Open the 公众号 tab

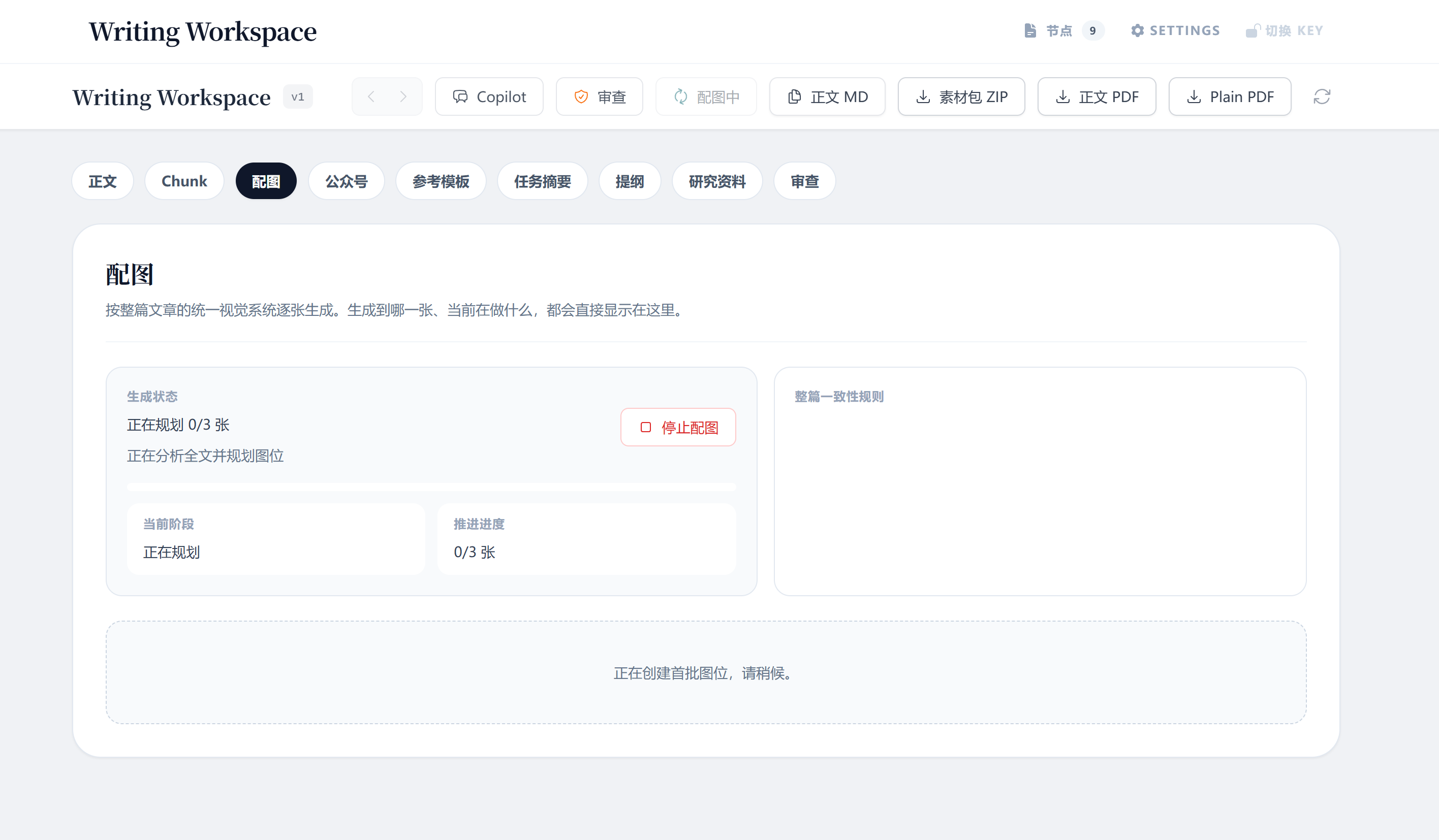coord(346,181)
